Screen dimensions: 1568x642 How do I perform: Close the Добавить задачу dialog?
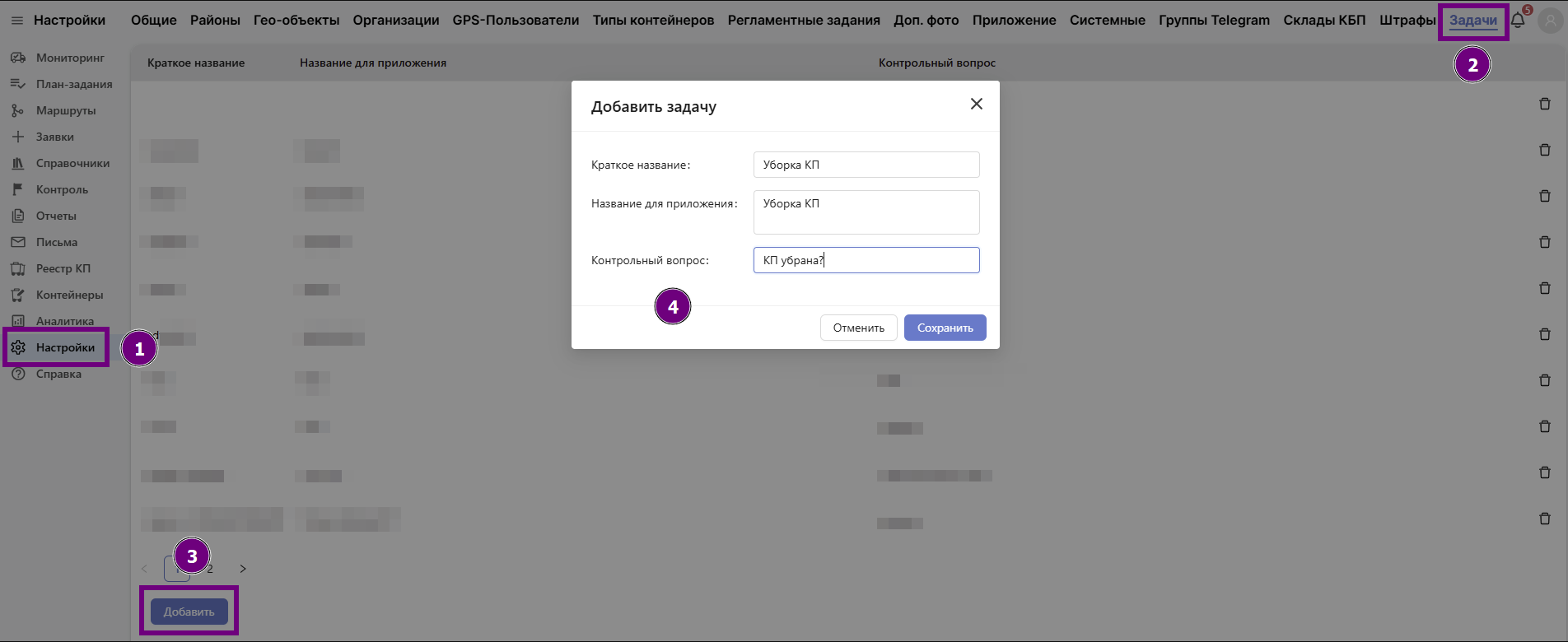click(976, 104)
